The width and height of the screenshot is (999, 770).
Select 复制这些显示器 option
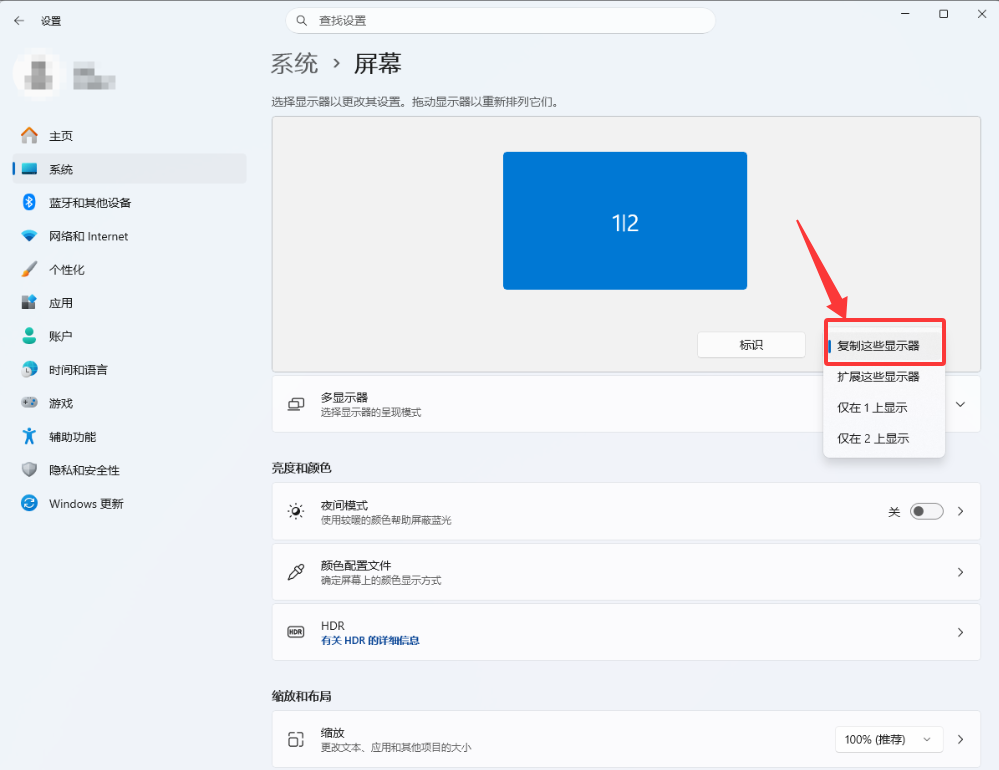click(884, 346)
